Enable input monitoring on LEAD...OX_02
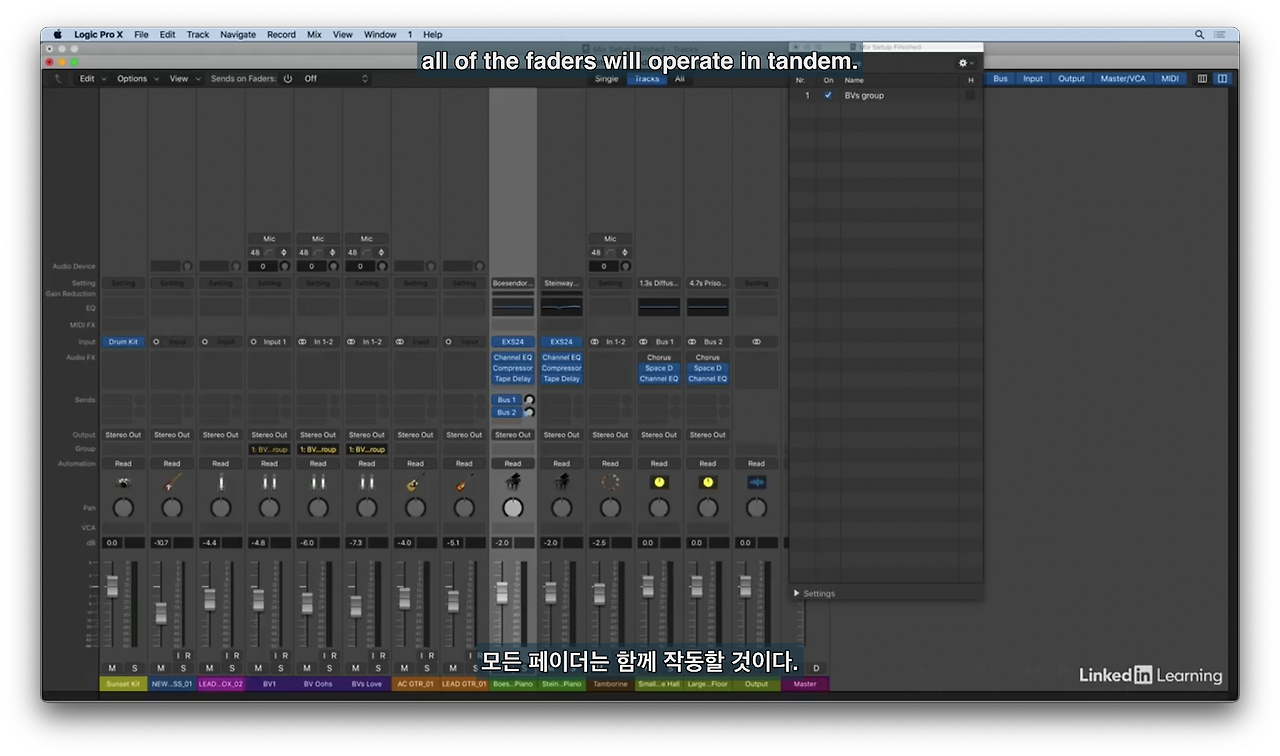1280x756 pixels. coord(227,656)
